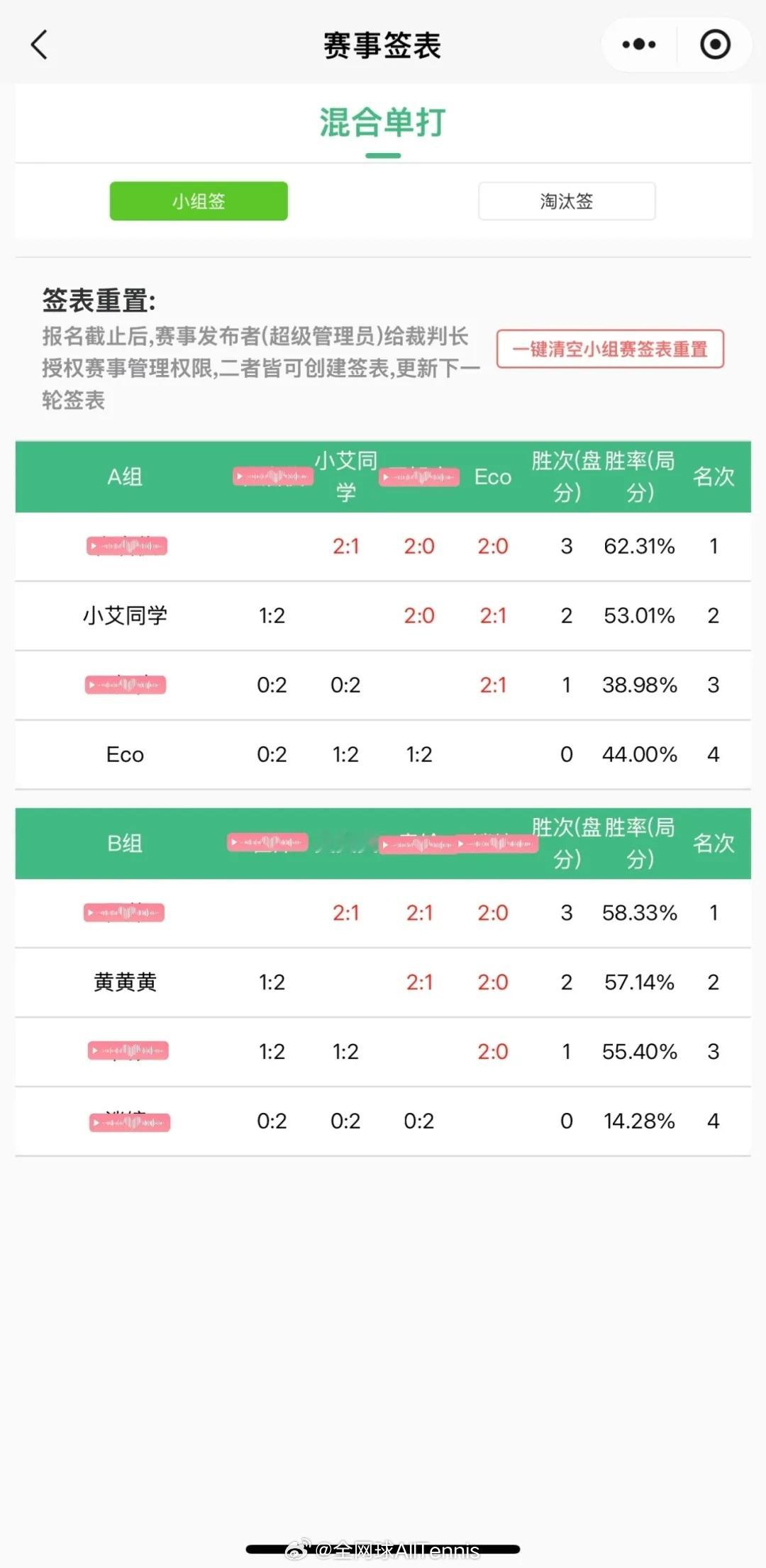Tap the B组 group header cell
766x1568 pixels.
125,844
